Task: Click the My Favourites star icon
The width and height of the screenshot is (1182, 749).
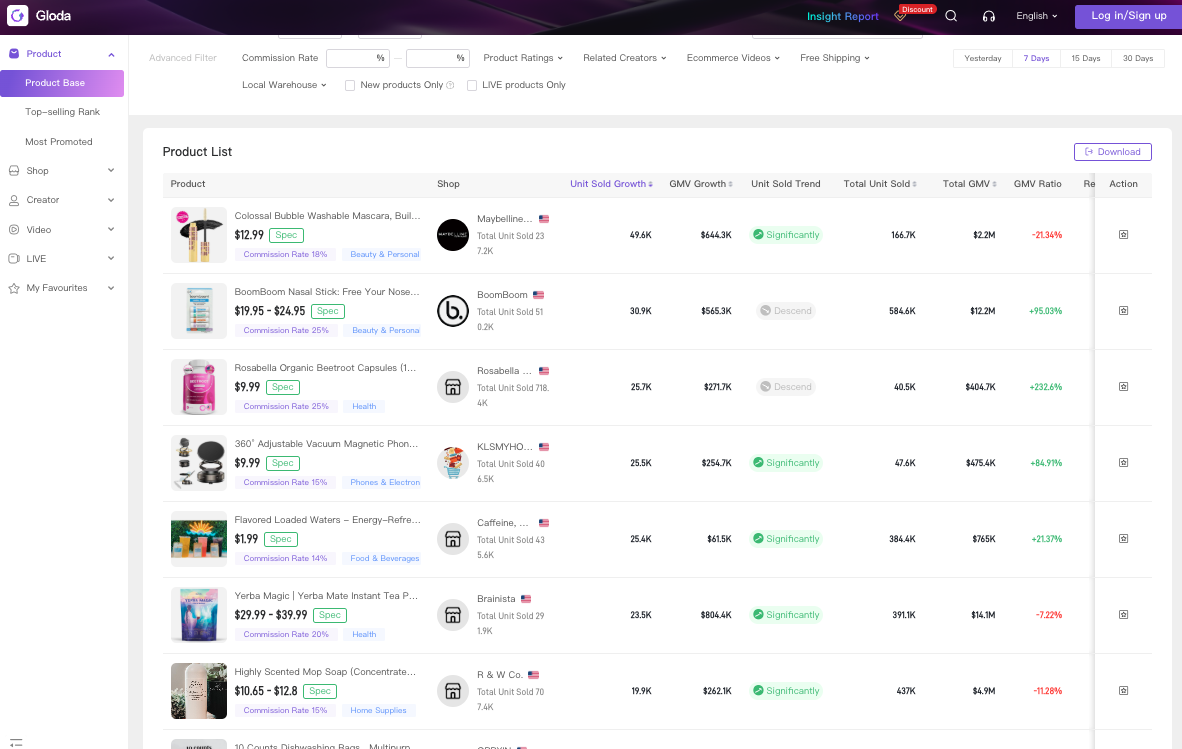Action: point(14,288)
